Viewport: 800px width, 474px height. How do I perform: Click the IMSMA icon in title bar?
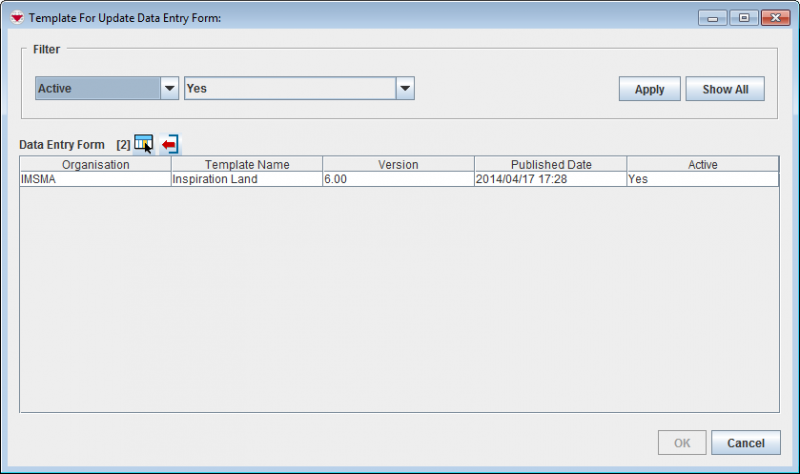click(16, 18)
